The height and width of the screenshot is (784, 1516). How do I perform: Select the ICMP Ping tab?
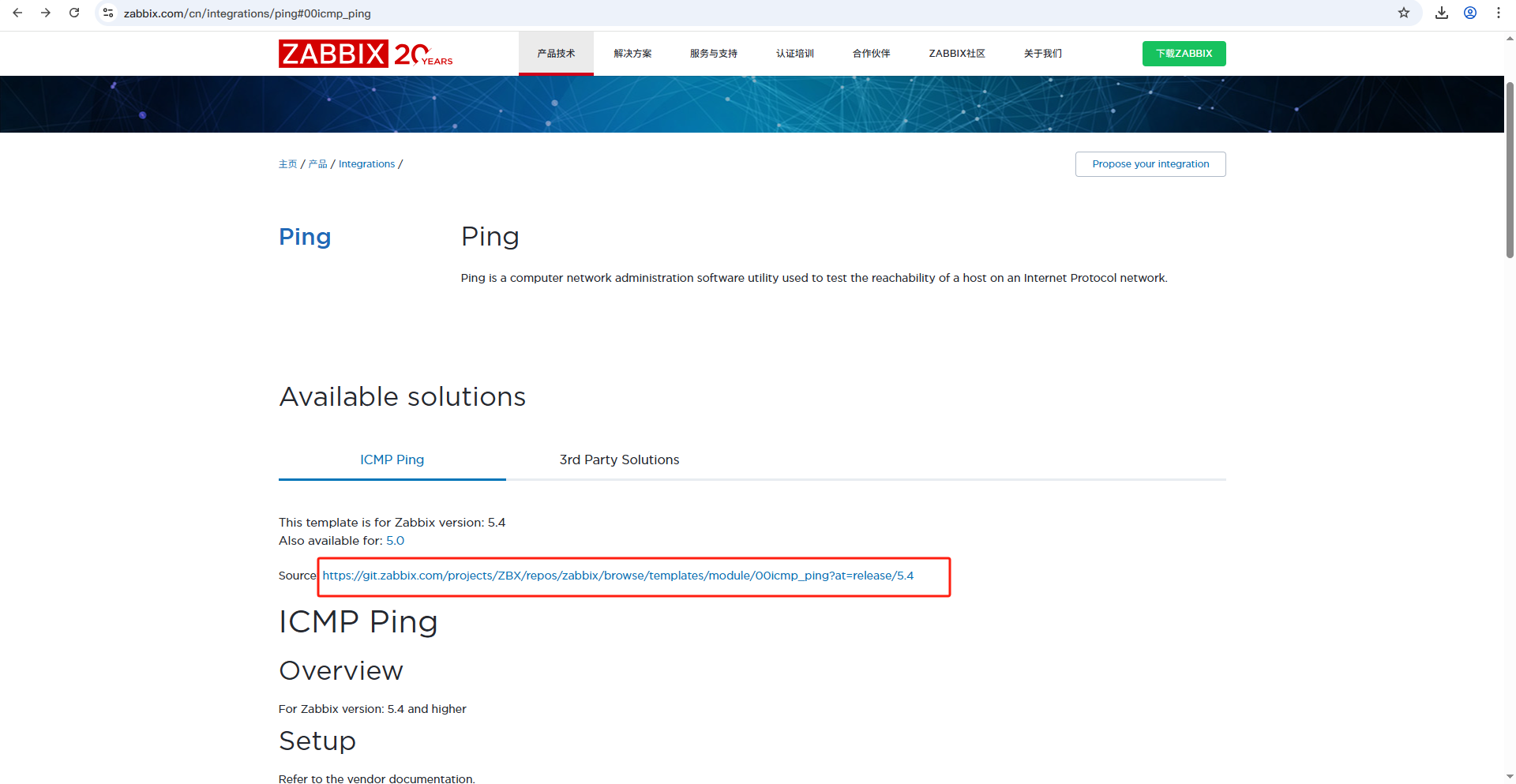click(392, 460)
